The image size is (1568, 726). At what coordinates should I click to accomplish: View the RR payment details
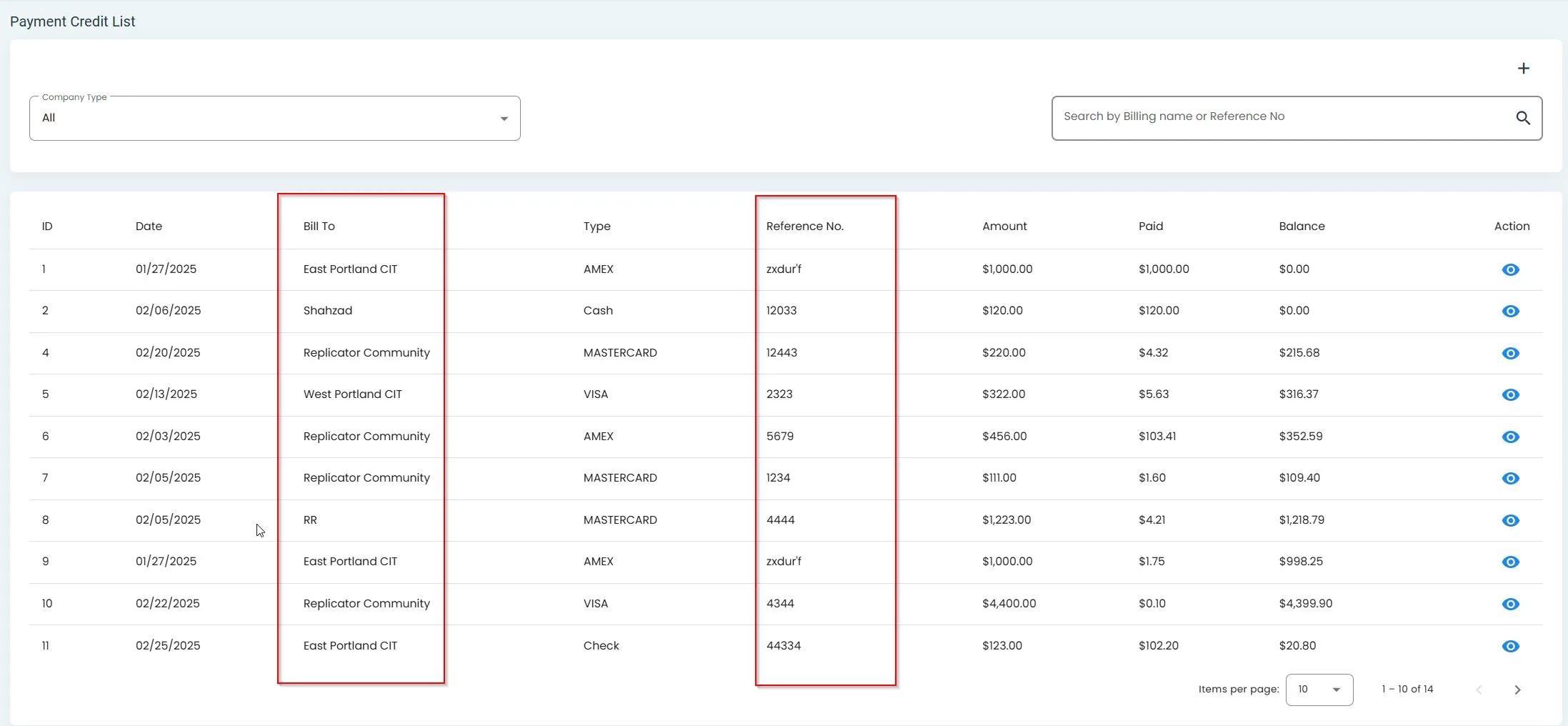(x=1510, y=520)
